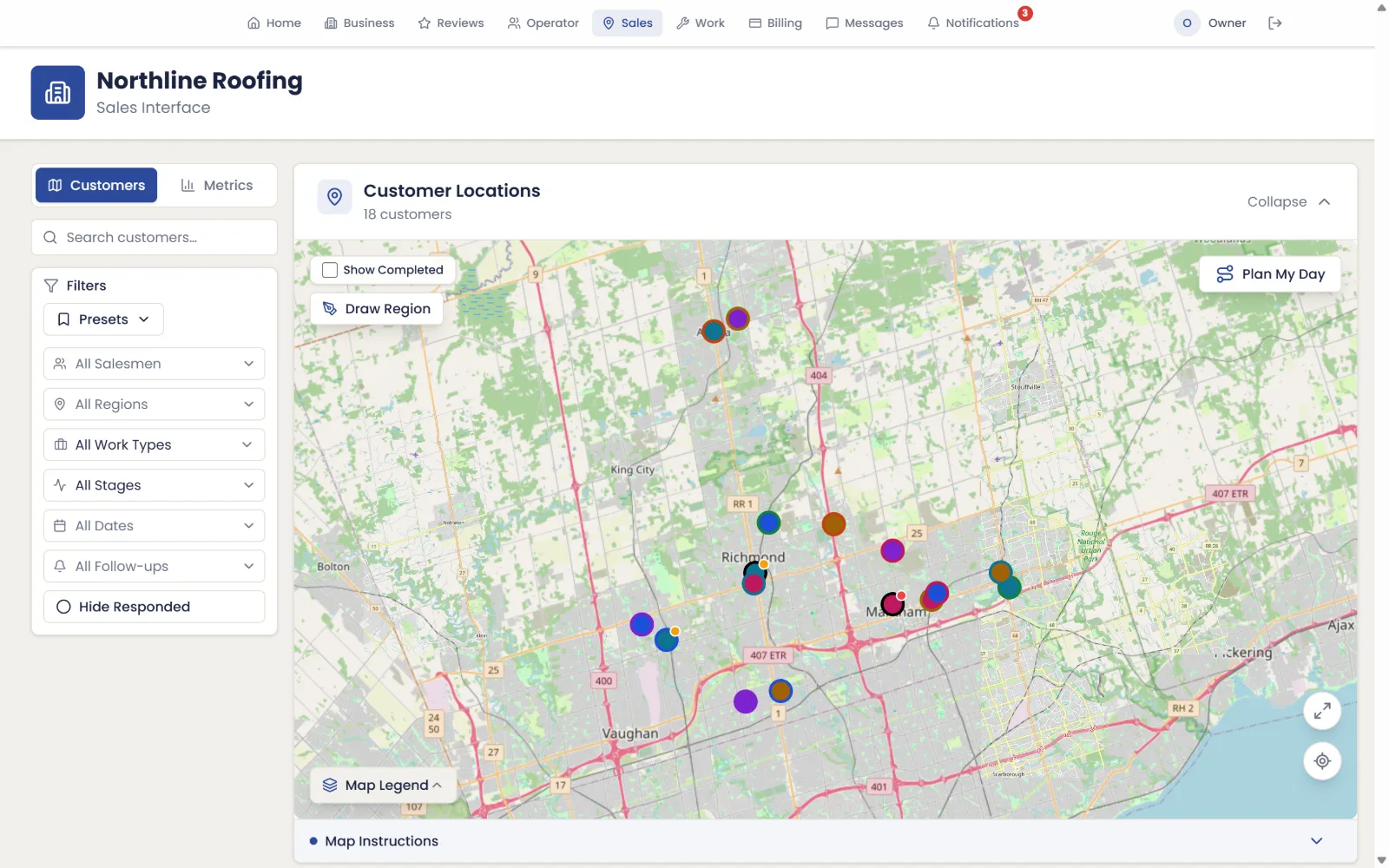Open the All Regions dropdown
1389x868 pixels.
tap(154, 404)
